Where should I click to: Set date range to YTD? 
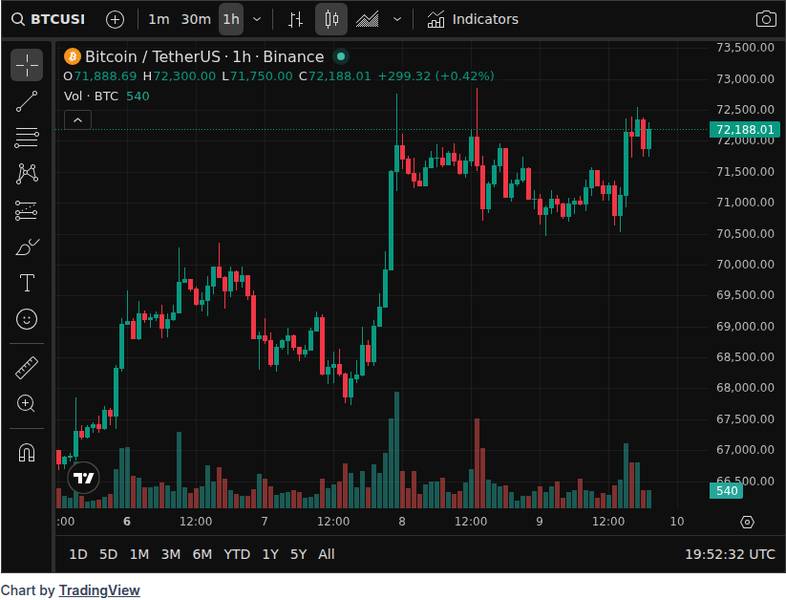tap(237, 554)
